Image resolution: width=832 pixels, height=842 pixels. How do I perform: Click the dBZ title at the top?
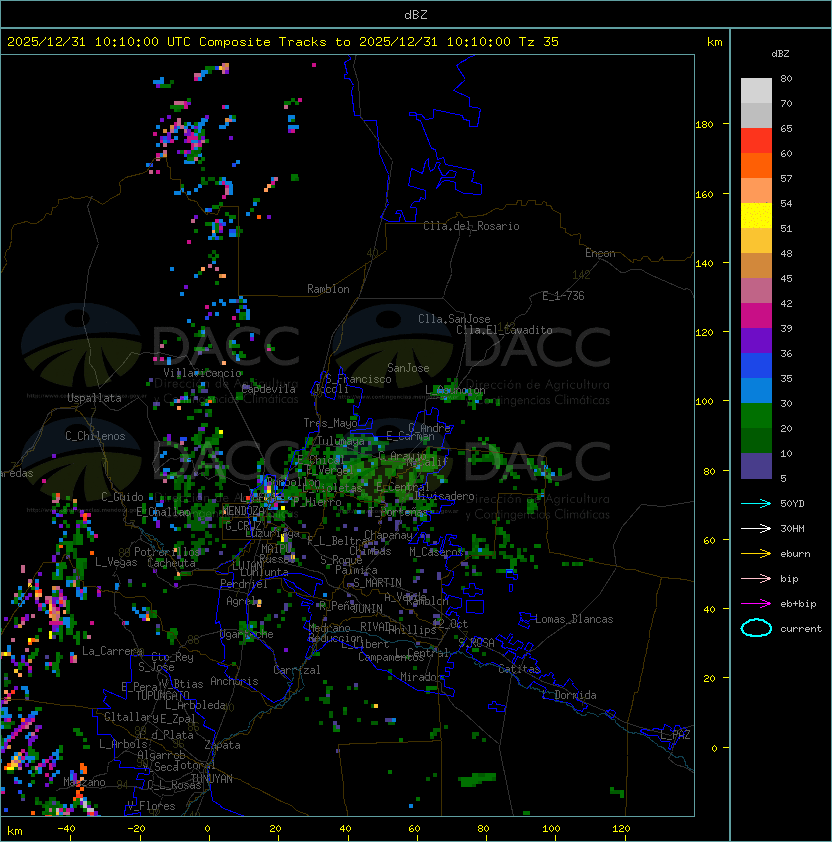pyautogui.click(x=415, y=14)
